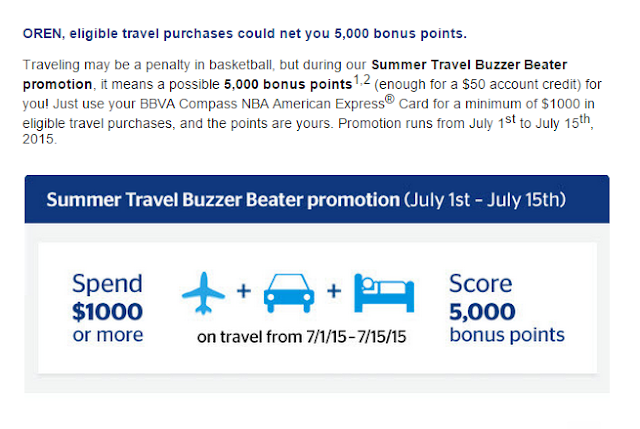Click the 'Score 5,000 bonus points' text

(507, 308)
